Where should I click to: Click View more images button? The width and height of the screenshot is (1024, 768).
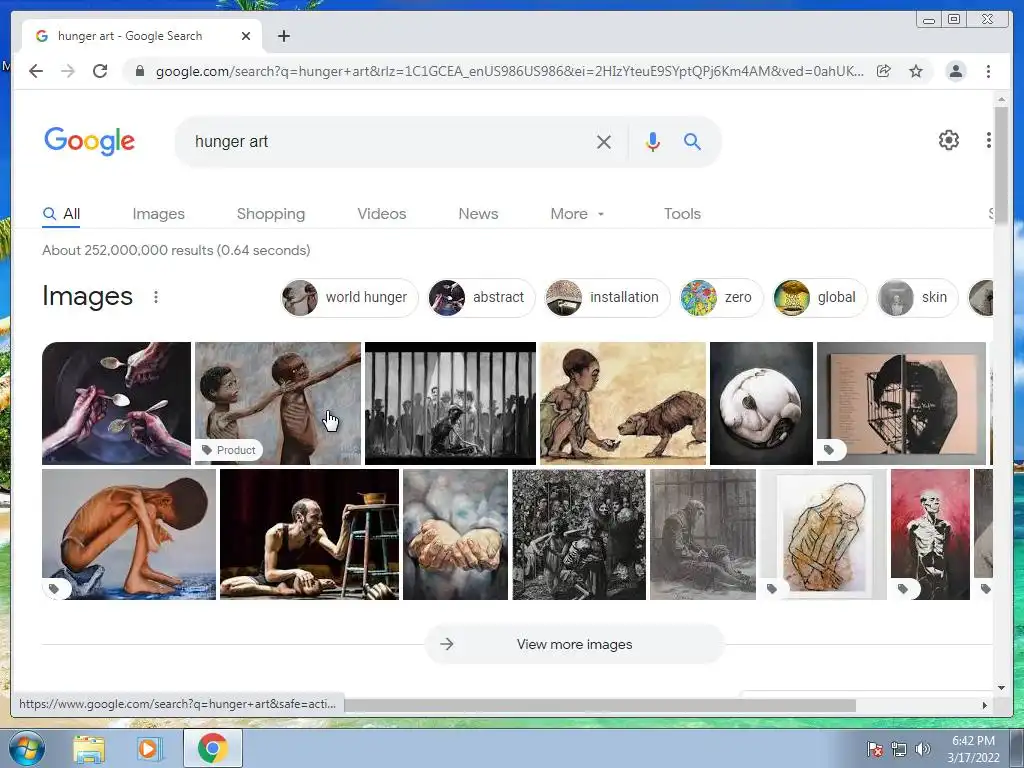tap(575, 645)
